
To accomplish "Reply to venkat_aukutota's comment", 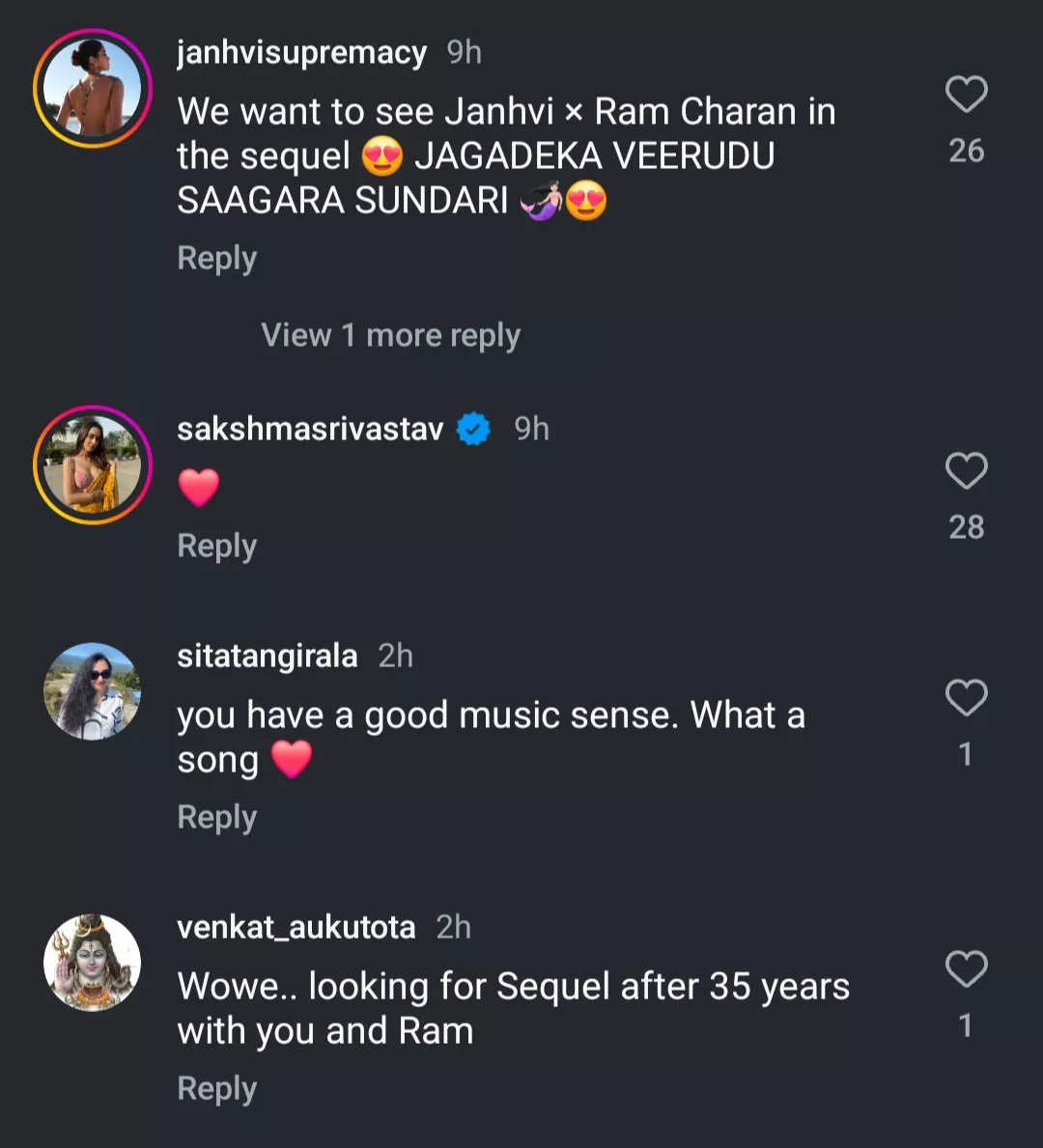I will (217, 1089).
